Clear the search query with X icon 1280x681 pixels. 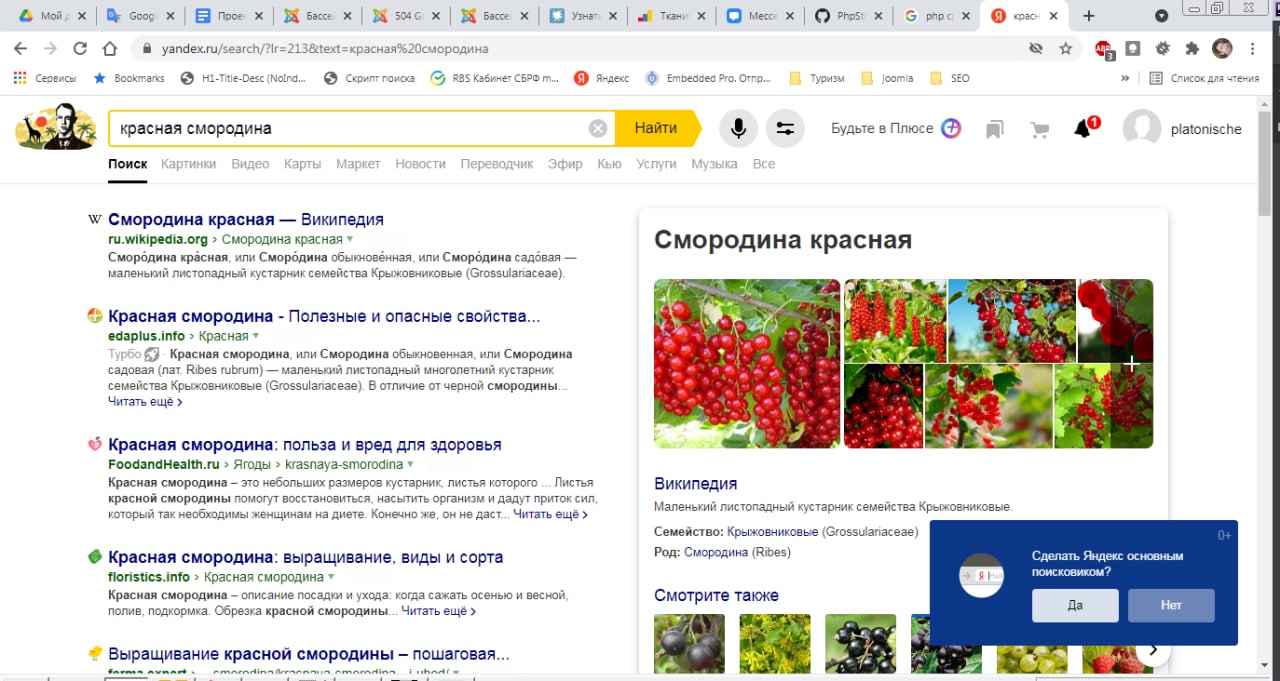click(597, 128)
